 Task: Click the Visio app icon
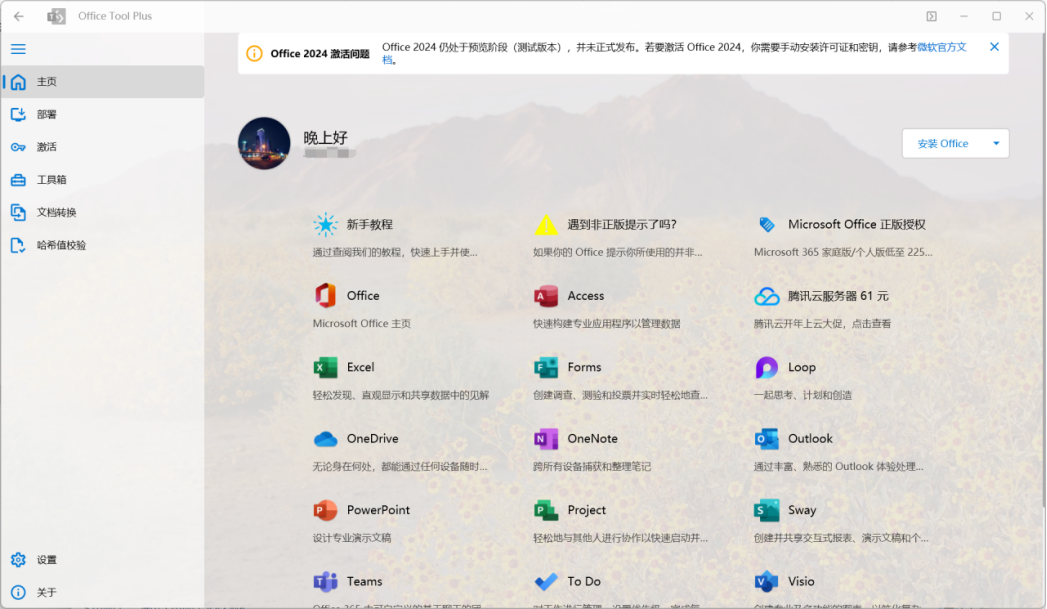click(767, 582)
